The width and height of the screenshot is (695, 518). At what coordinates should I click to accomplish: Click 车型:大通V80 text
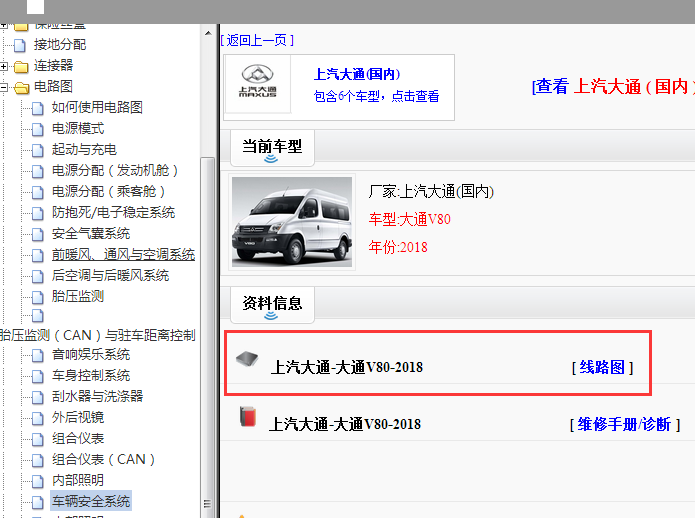410,219
